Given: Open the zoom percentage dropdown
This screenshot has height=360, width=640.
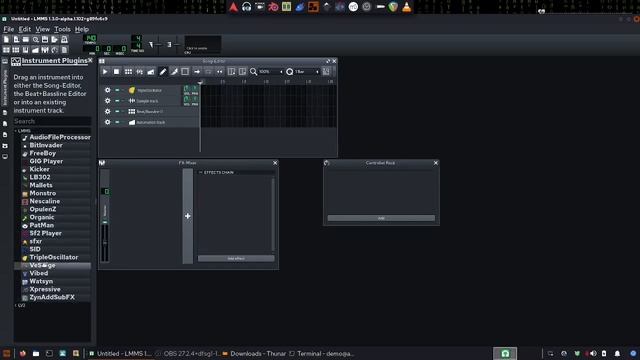Looking at the screenshot, I should coord(271,71).
